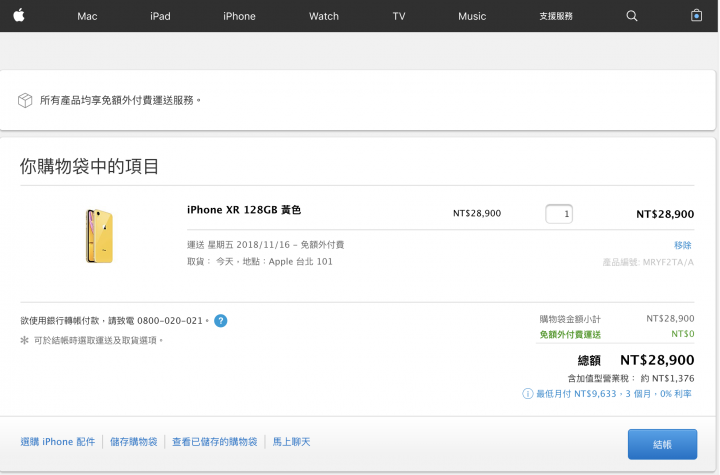This screenshot has width=720, height=475.
Task: Click the 購物袋金額小計 subtotal label
Action: tap(570, 319)
